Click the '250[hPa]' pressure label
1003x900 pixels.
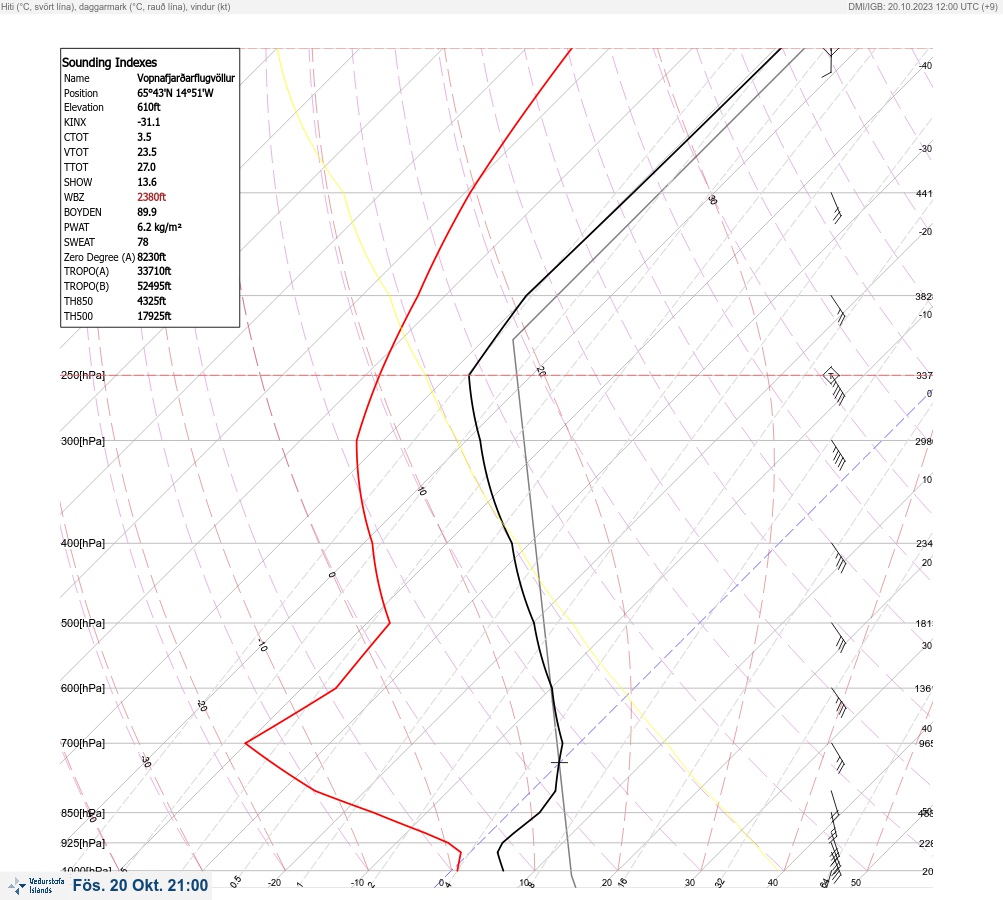(x=83, y=375)
